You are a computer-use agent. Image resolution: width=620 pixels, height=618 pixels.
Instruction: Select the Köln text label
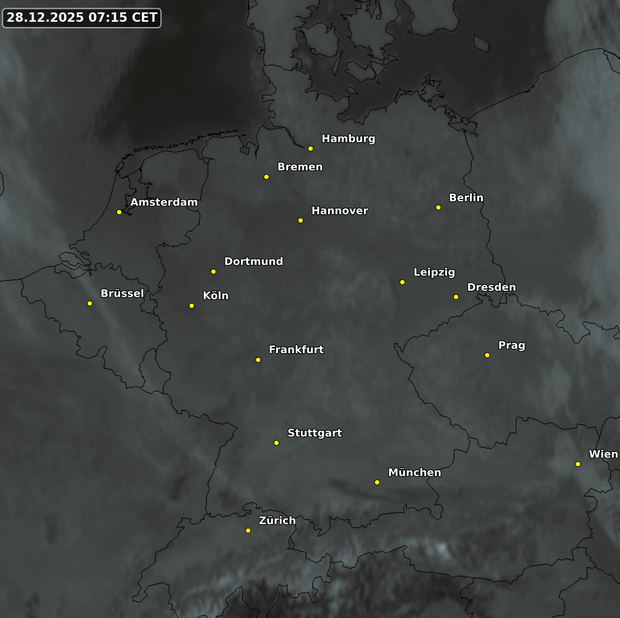(216, 296)
